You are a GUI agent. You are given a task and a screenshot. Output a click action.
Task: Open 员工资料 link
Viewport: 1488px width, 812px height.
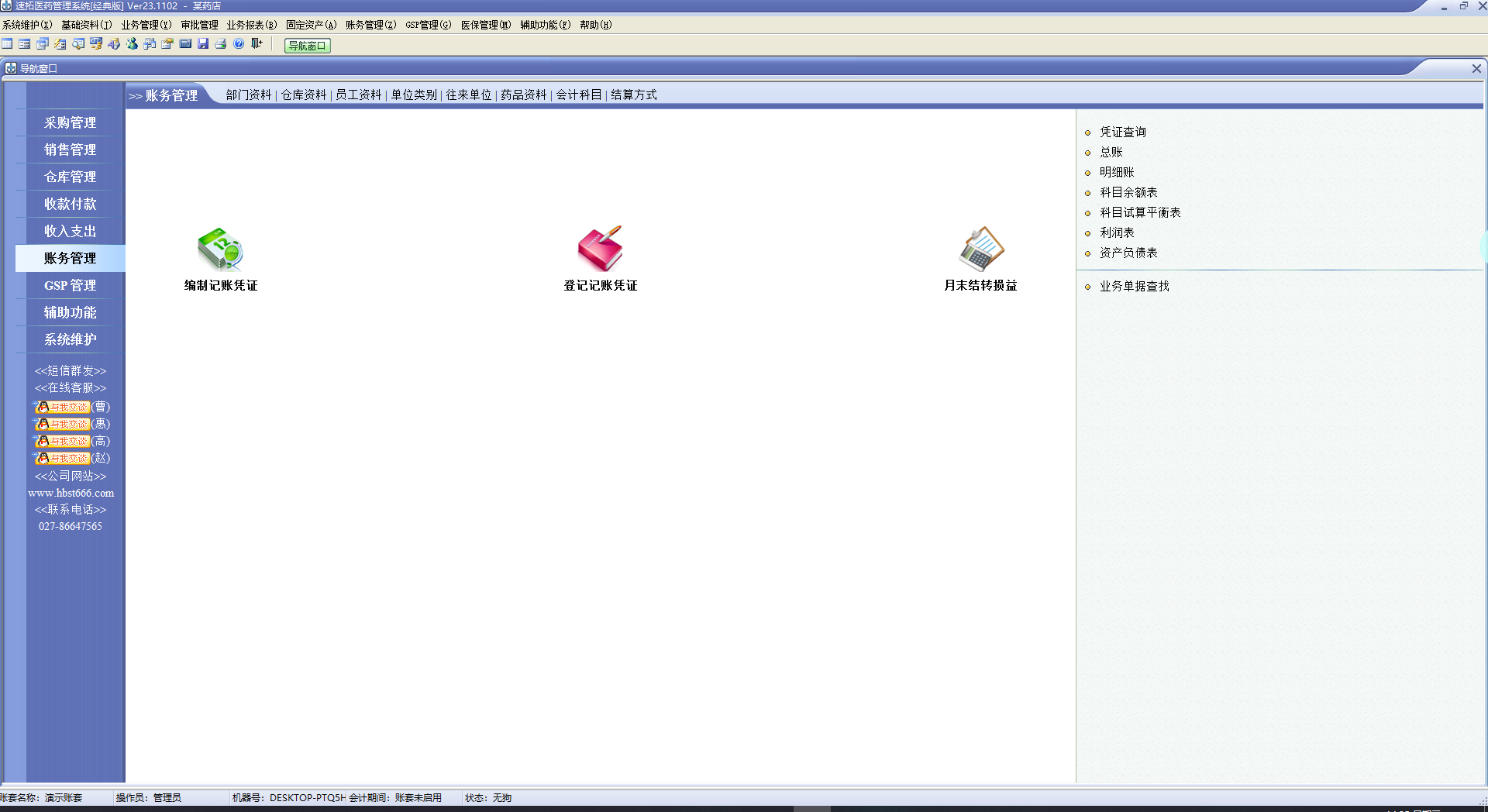(359, 95)
